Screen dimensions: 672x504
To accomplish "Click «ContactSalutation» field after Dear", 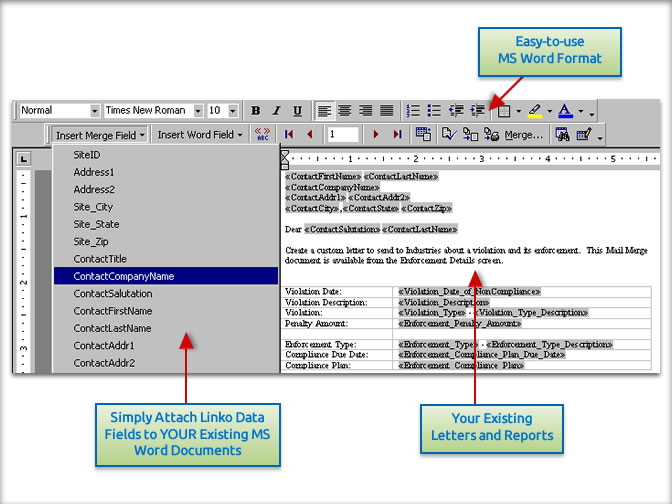I will (342, 229).
